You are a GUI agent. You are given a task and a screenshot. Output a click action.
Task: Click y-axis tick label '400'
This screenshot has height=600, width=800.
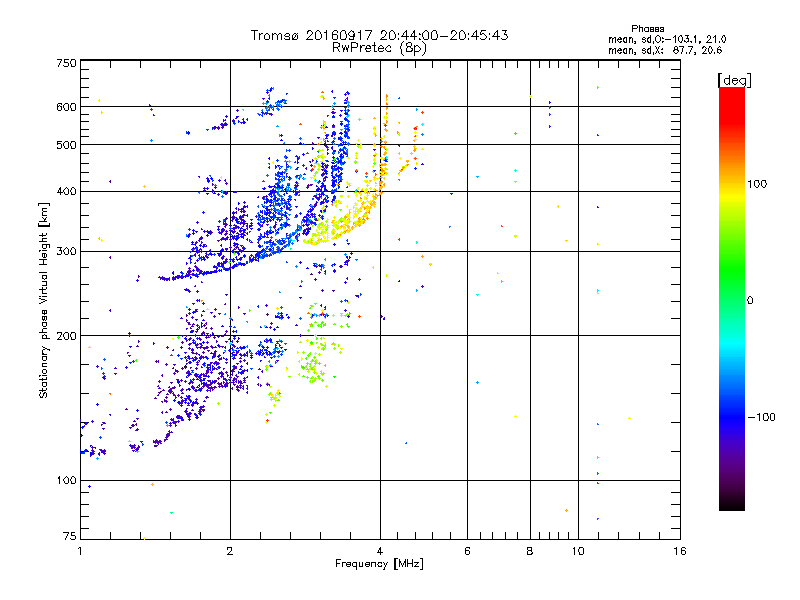pos(67,191)
